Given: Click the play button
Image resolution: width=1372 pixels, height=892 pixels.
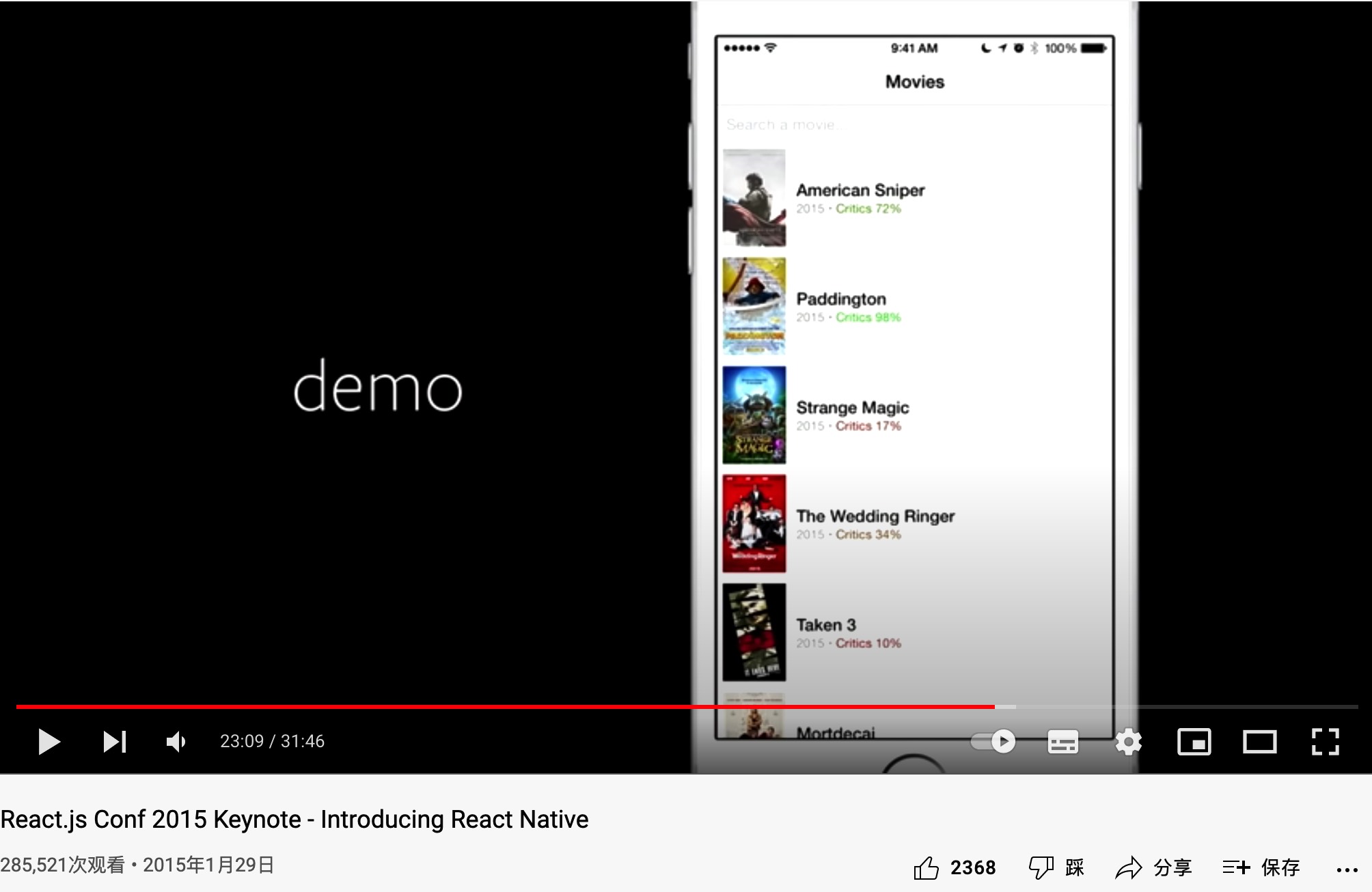Looking at the screenshot, I should [x=49, y=741].
